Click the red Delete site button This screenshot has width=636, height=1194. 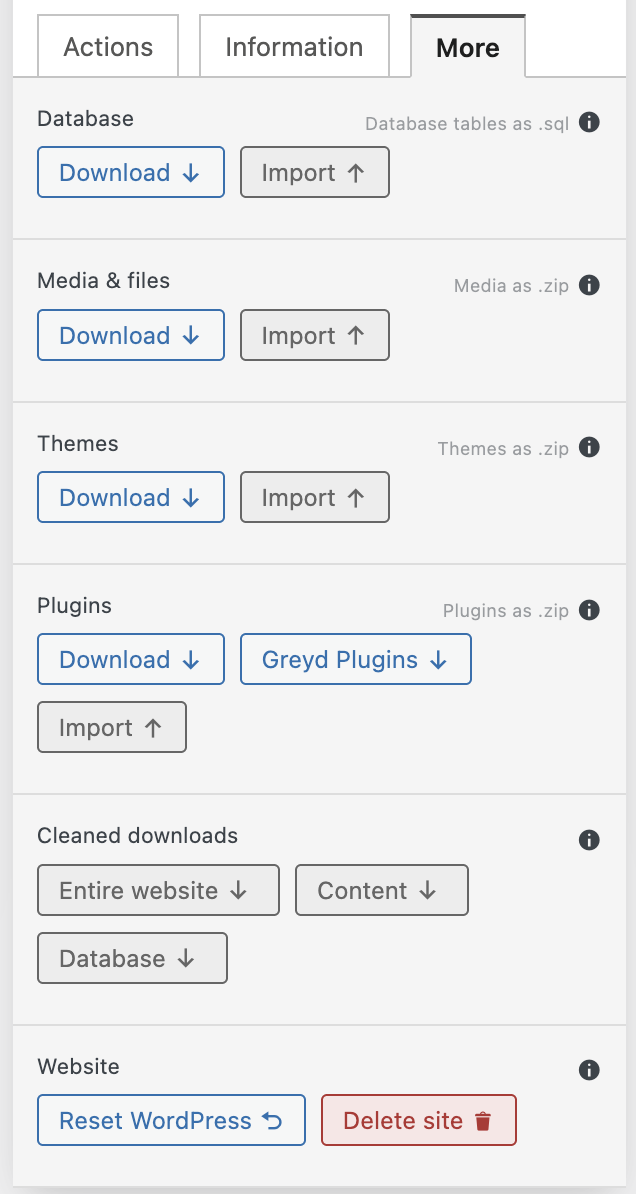(418, 1121)
